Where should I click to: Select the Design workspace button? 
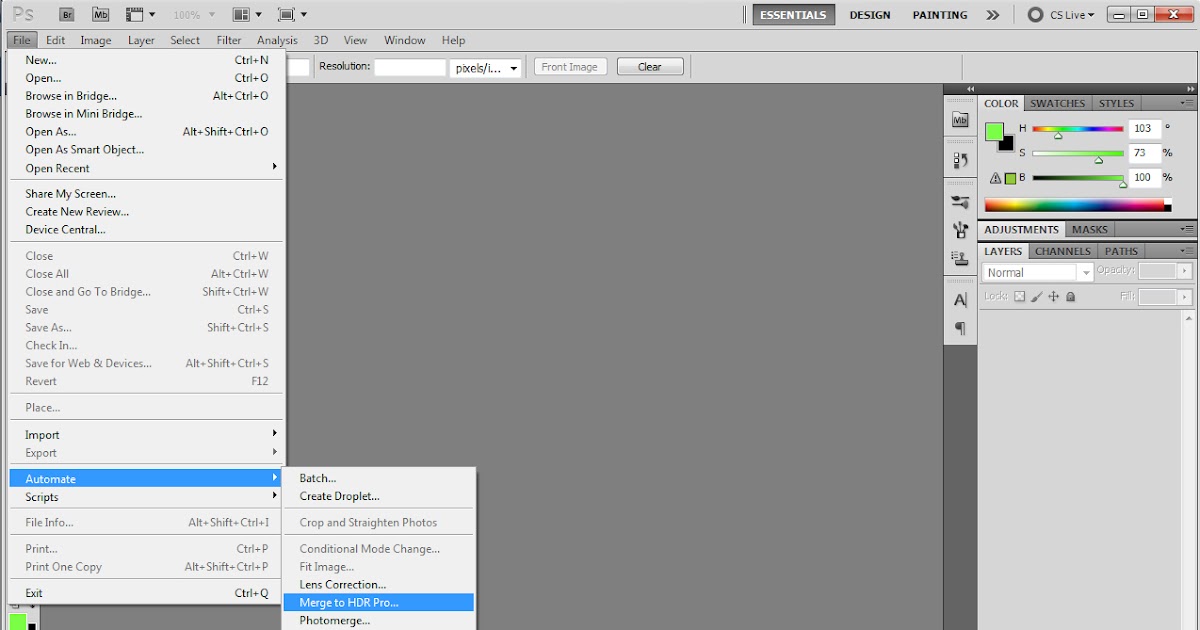coord(870,15)
